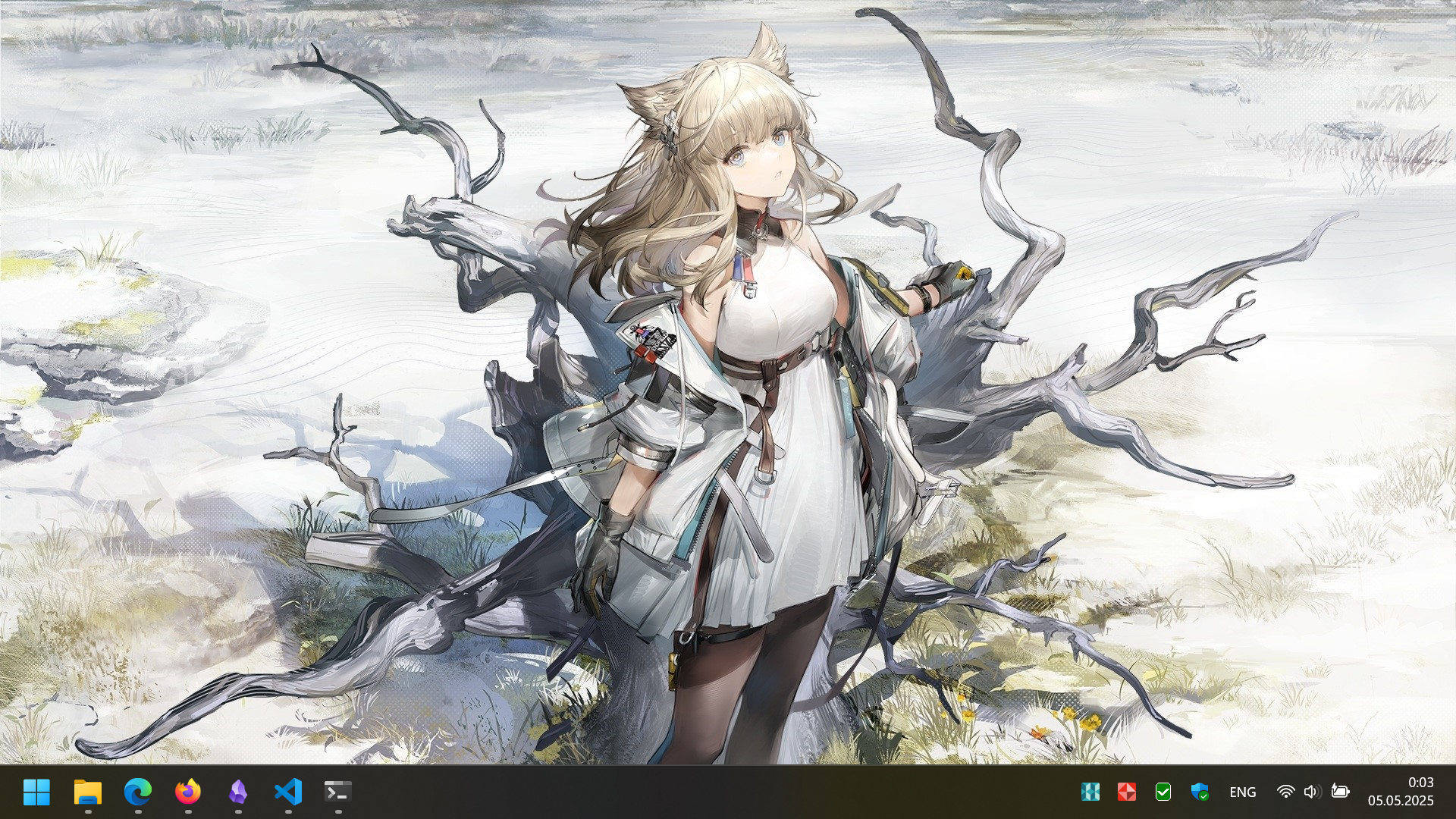
Task: Click the 05.05.2025 date
Action: [1401, 801]
